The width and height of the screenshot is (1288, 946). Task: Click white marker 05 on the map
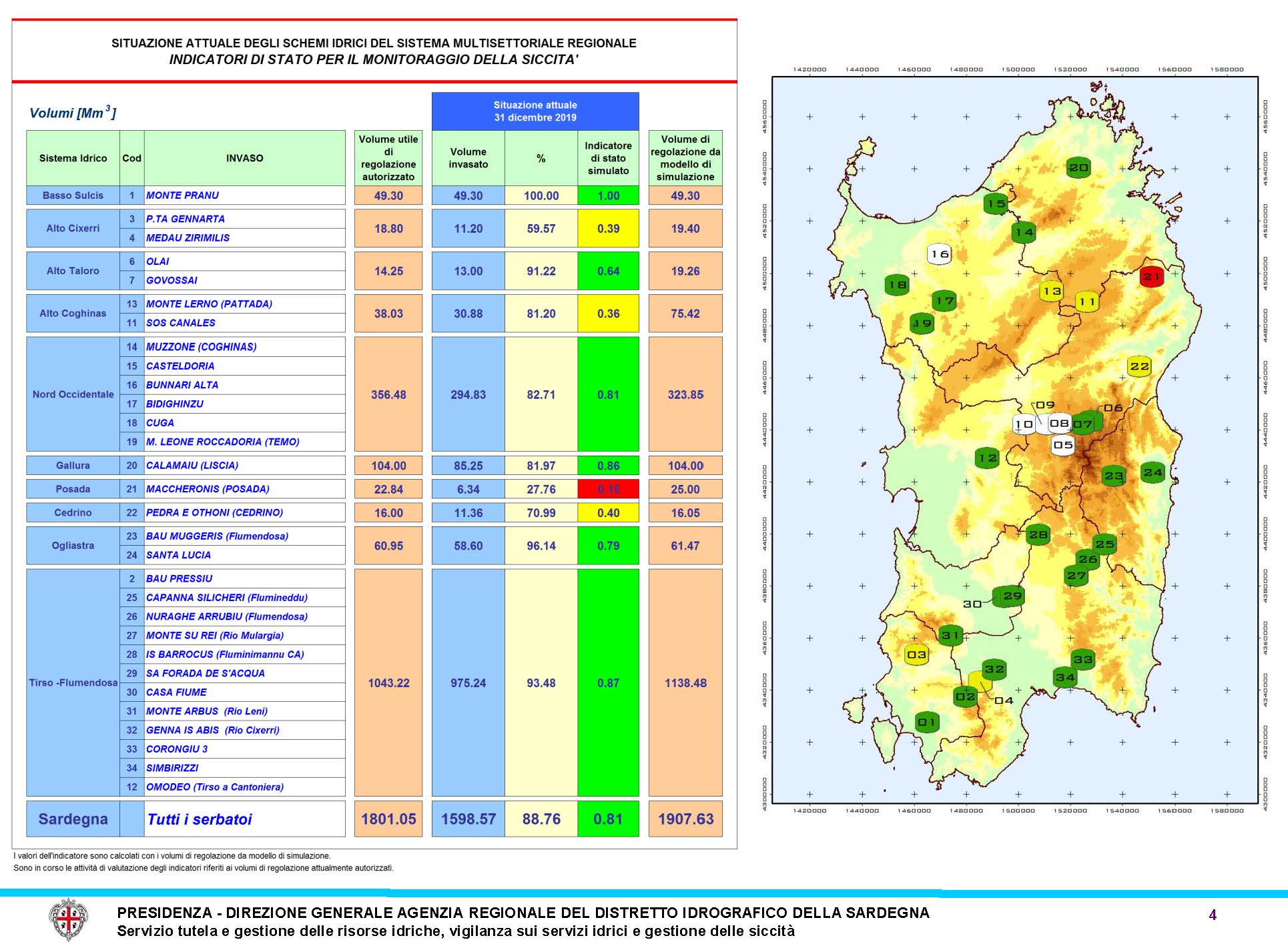click(1063, 445)
